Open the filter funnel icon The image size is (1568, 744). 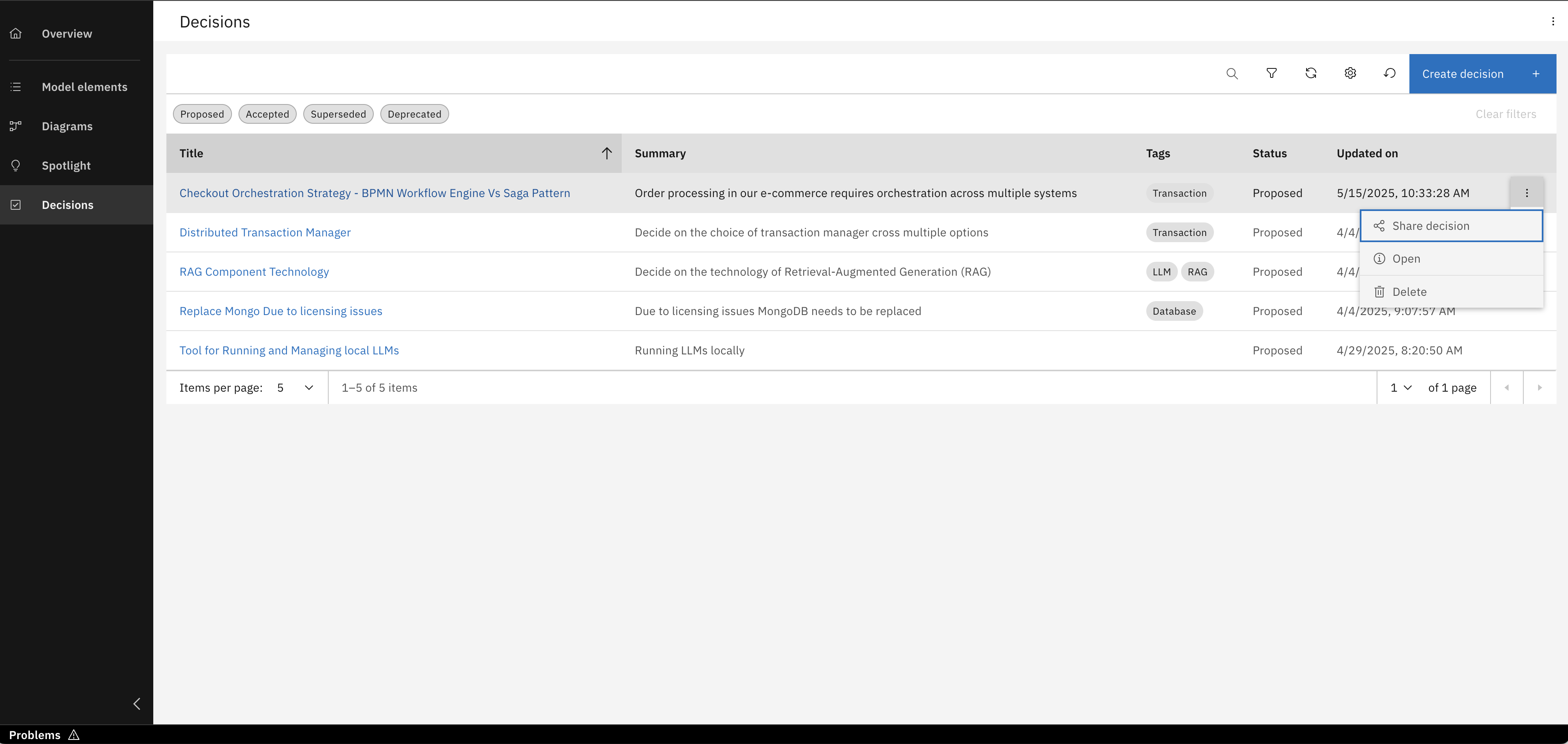pos(1272,74)
